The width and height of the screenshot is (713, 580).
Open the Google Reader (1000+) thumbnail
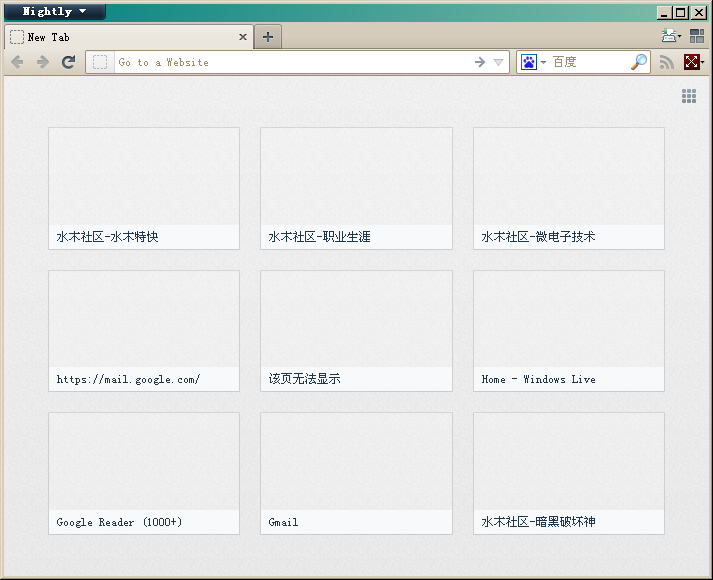(x=144, y=473)
